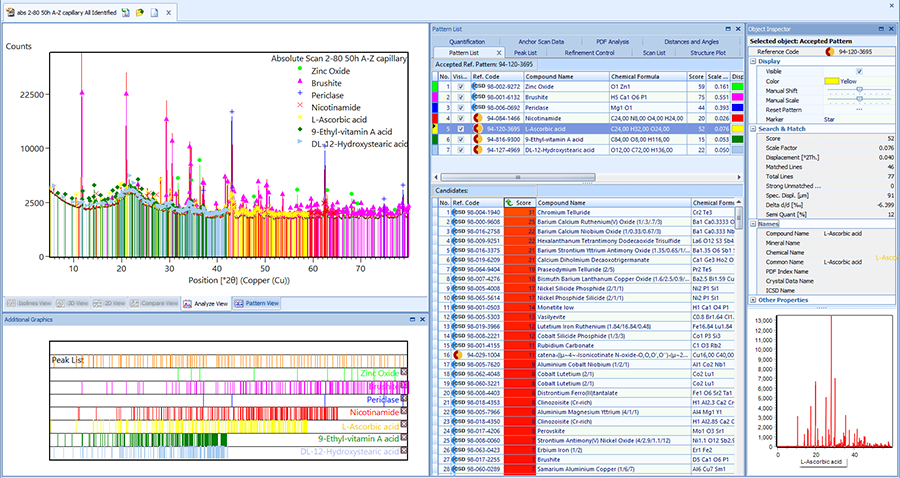Remove Nicotinamide strip with its X icon

point(405,412)
